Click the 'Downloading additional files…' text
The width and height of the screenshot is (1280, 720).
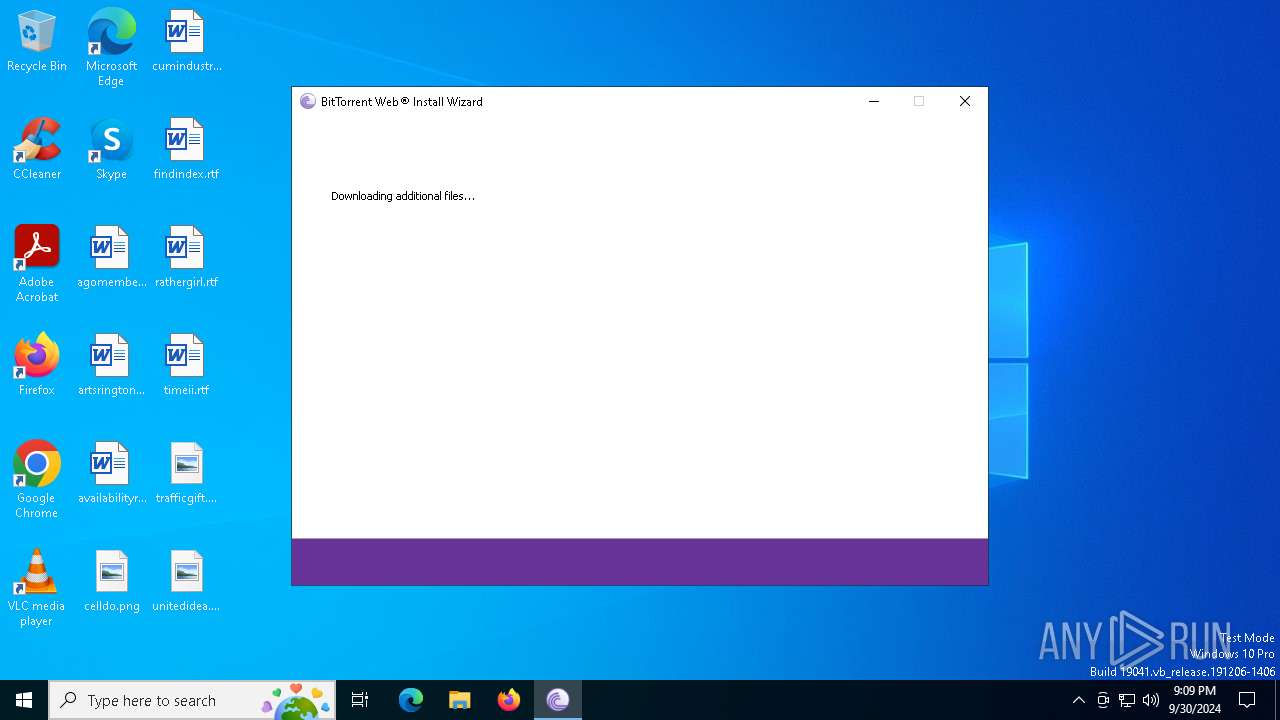[403, 196]
